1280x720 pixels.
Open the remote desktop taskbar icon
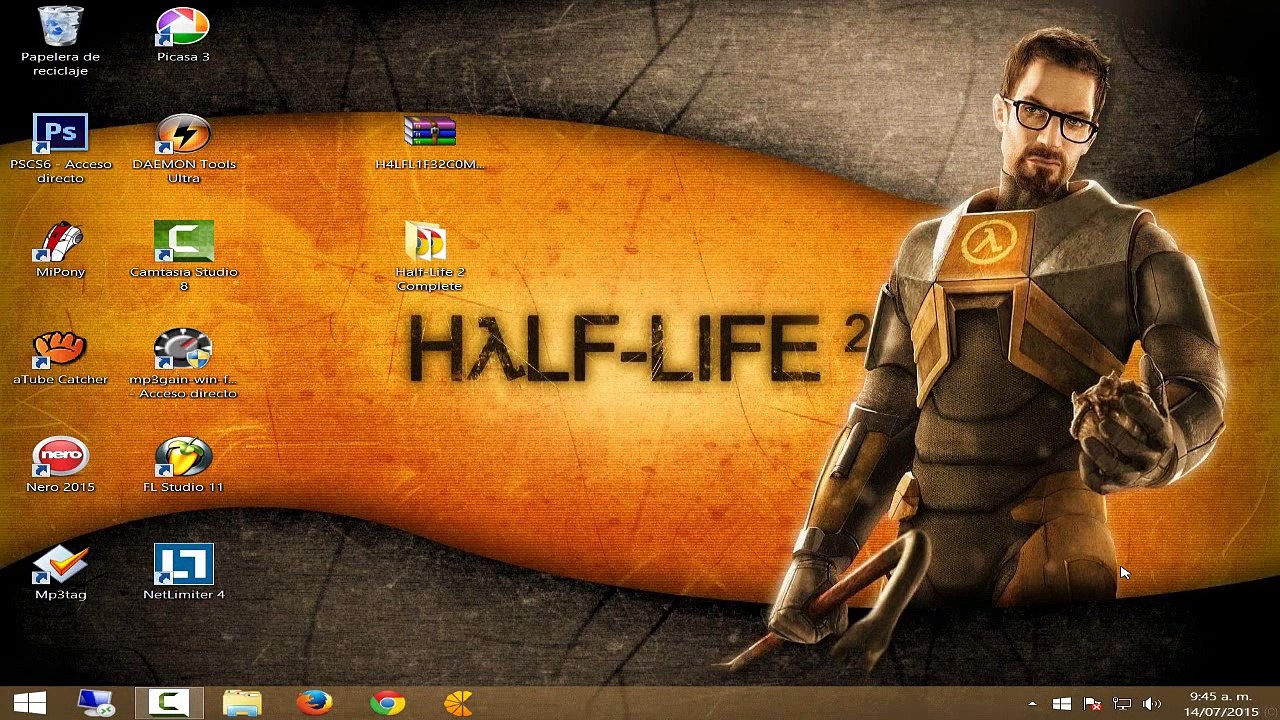point(96,704)
